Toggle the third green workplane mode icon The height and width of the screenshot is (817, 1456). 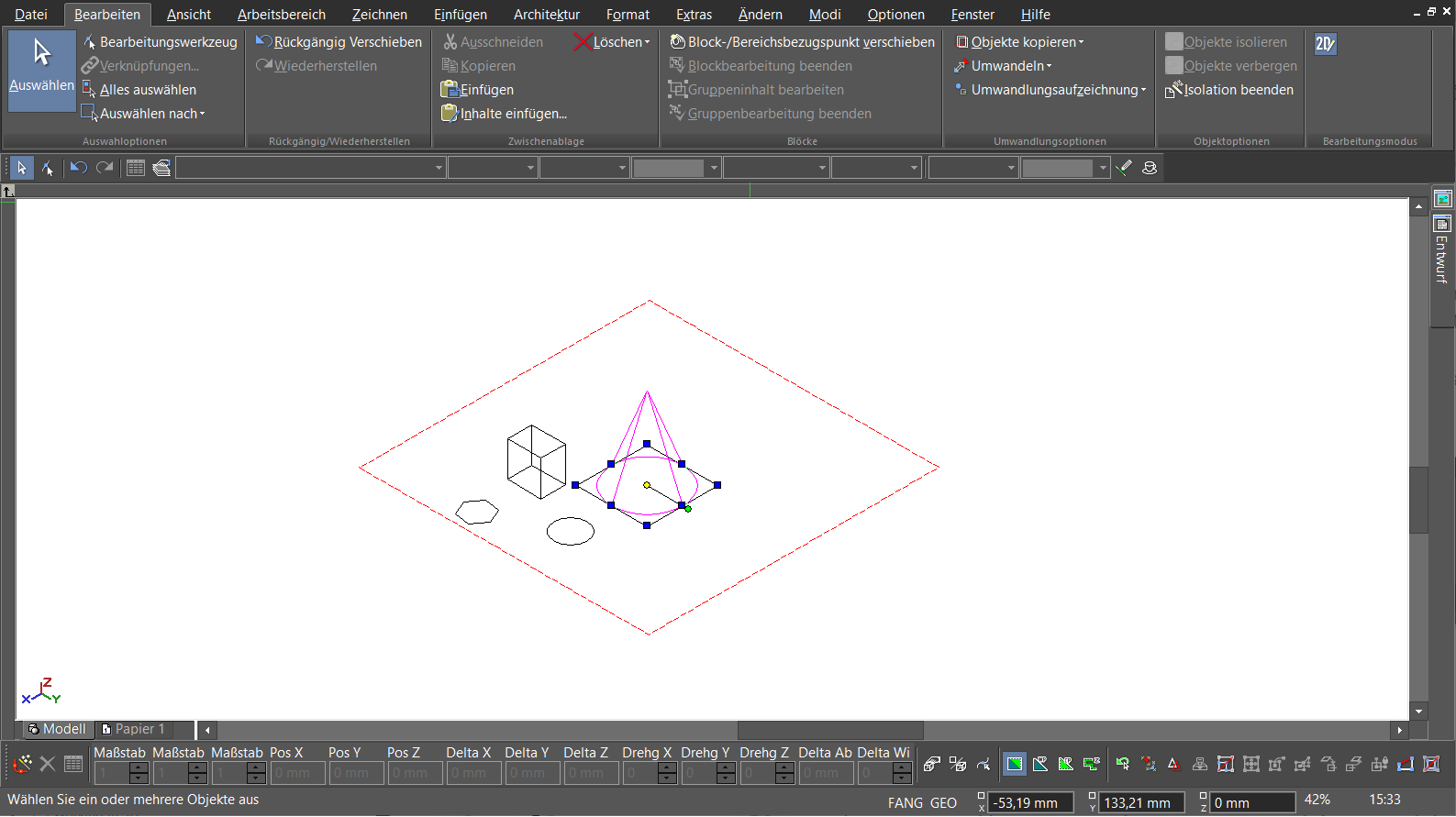coord(1066,764)
